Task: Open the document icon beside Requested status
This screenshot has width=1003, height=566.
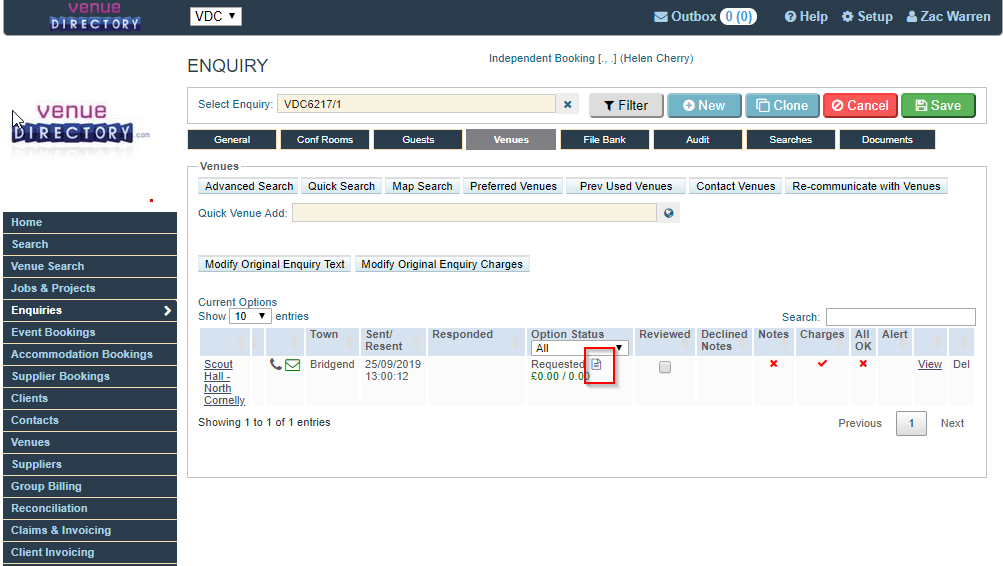Action: [x=597, y=364]
